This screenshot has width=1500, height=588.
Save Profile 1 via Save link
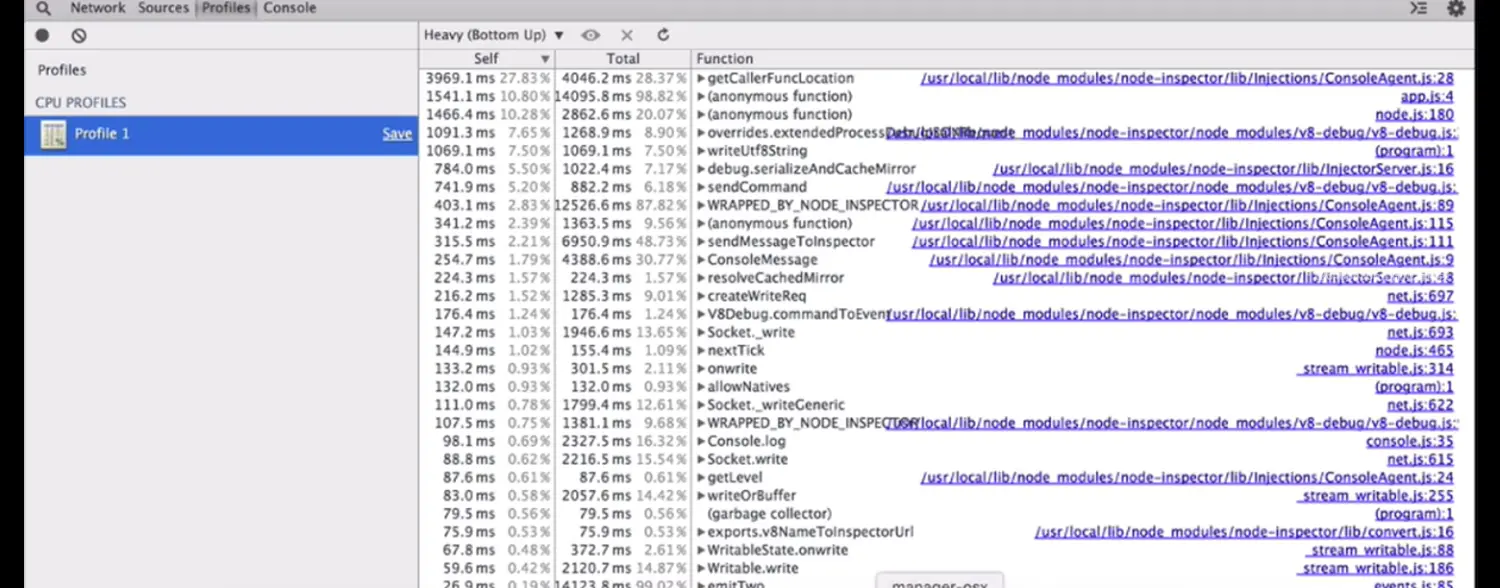pyautogui.click(x=397, y=134)
